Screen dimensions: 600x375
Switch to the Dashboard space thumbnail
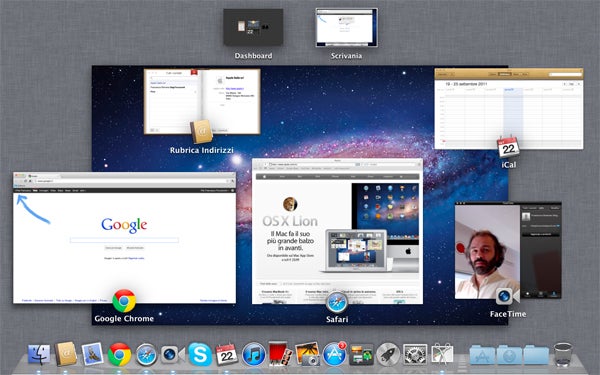pos(253,27)
